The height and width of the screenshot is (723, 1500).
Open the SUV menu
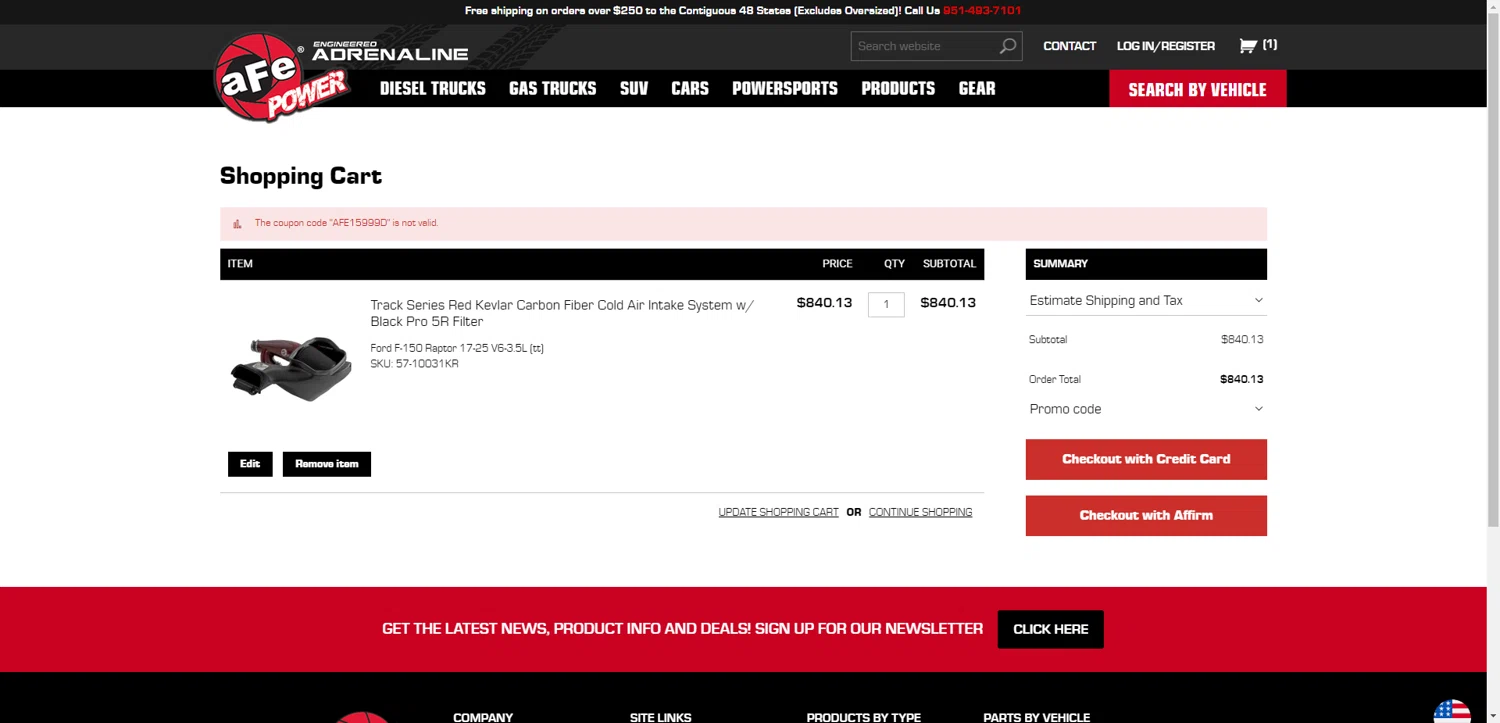tap(634, 88)
